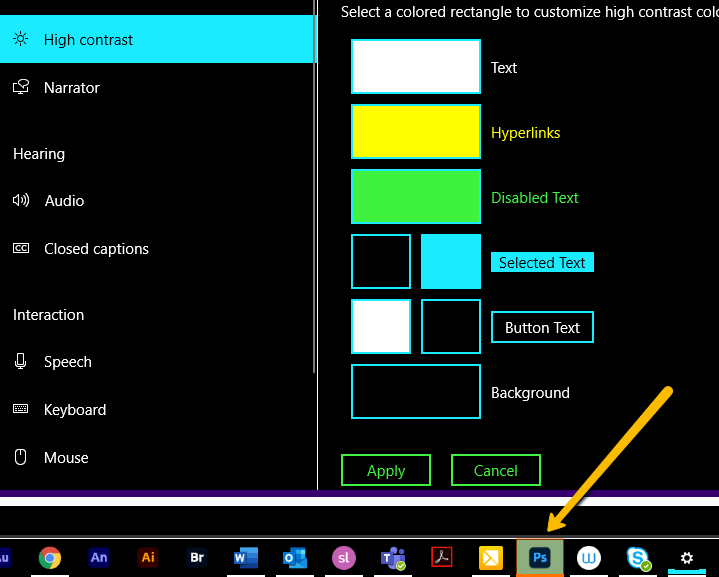Go to Narrator settings
This screenshot has width=719, height=577.
[71, 88]
